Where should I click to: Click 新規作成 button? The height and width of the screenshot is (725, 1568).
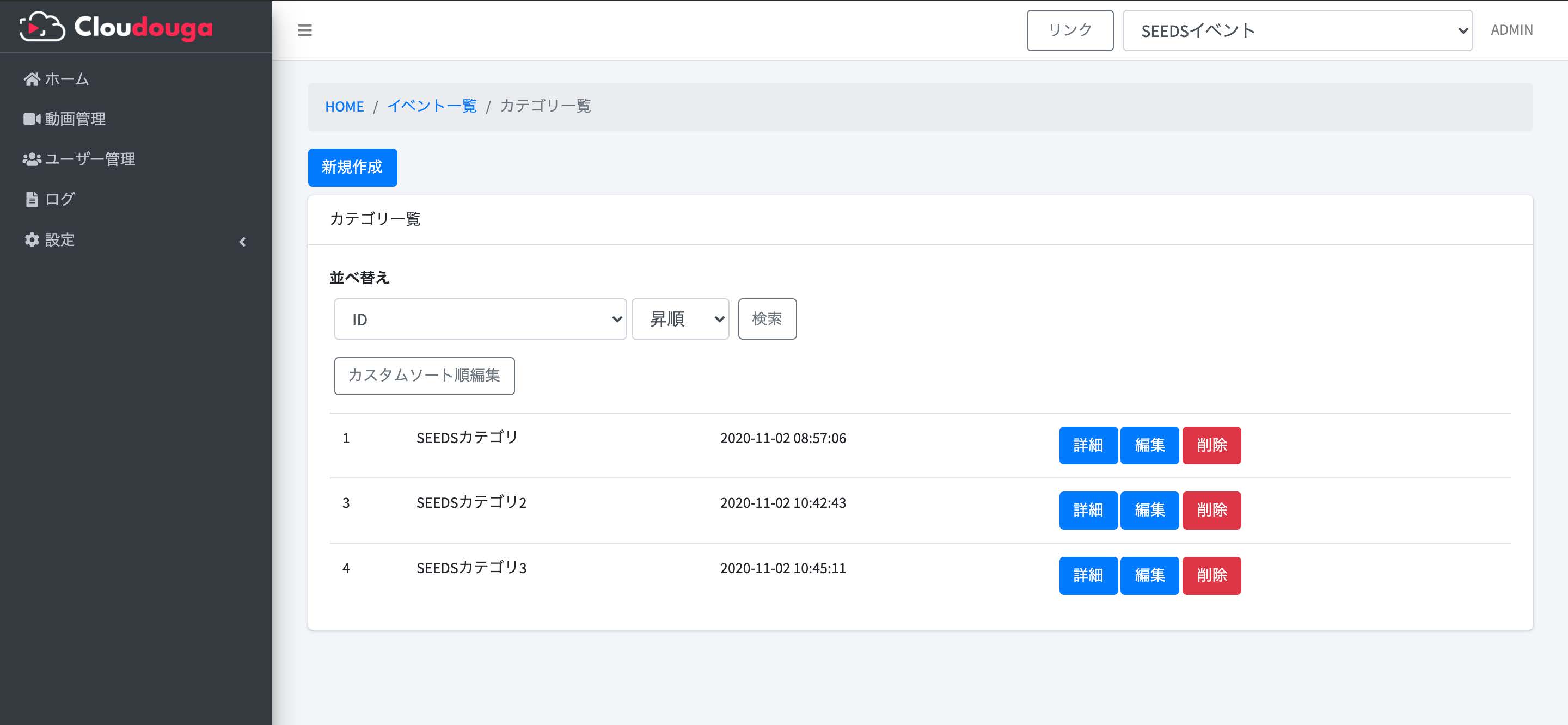click(352, 168)
